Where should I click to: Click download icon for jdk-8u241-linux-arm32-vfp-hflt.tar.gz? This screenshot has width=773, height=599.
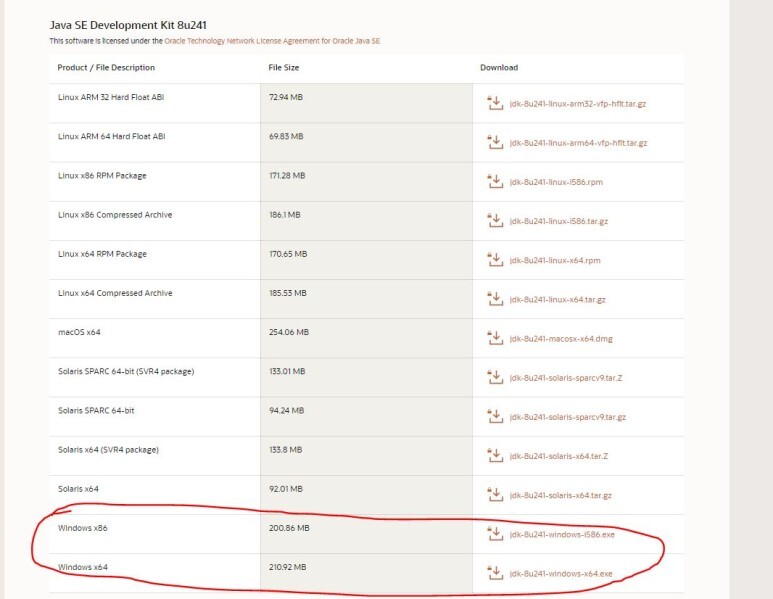click(x=495, y=103)
